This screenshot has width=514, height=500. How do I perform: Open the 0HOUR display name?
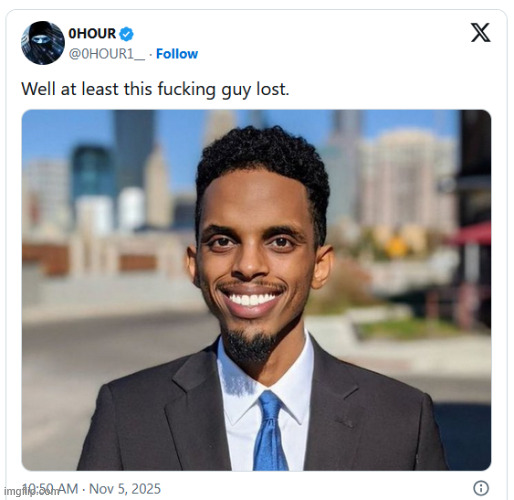coord(92,34)
